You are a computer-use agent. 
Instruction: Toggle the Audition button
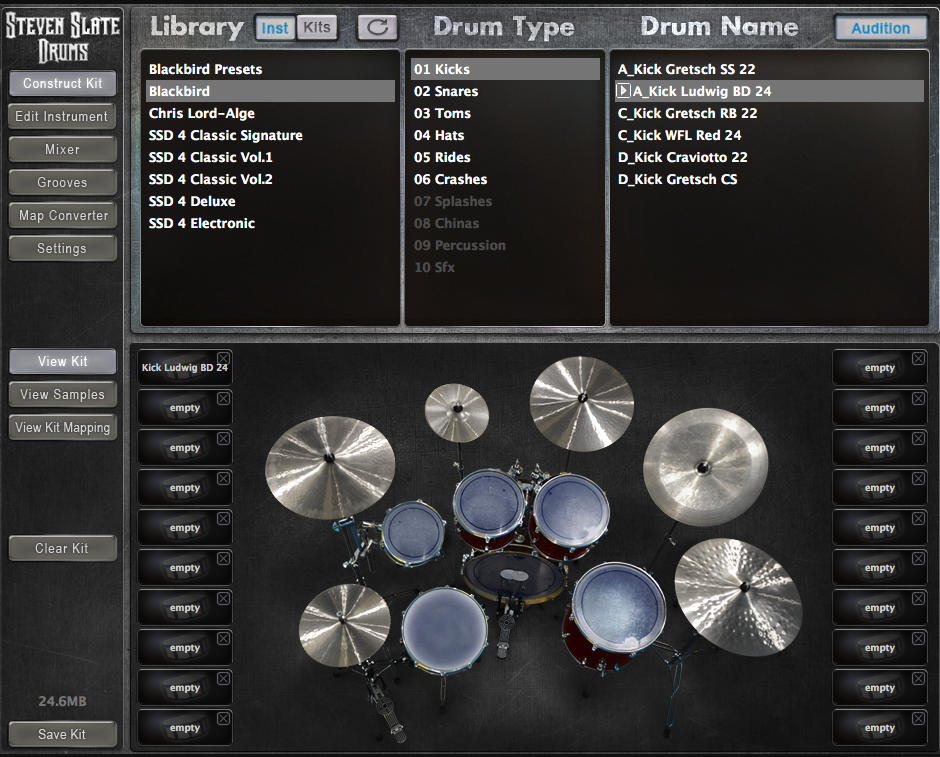(x=880, y=28)
